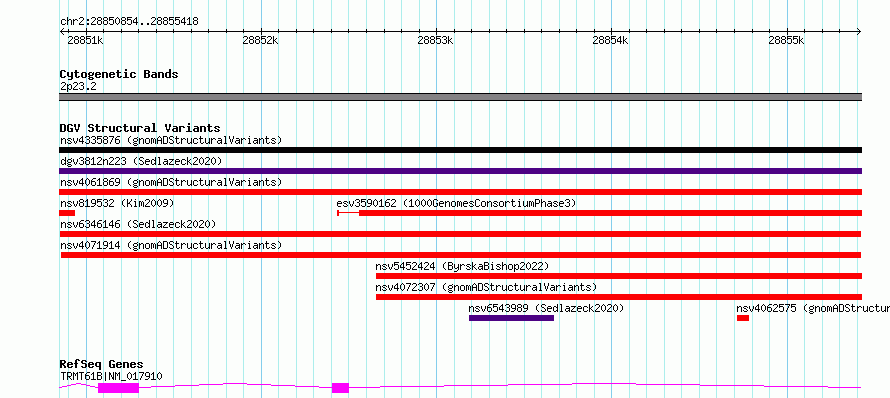Click the second smaller TRMT61B exon block

(x=340, y=388)
